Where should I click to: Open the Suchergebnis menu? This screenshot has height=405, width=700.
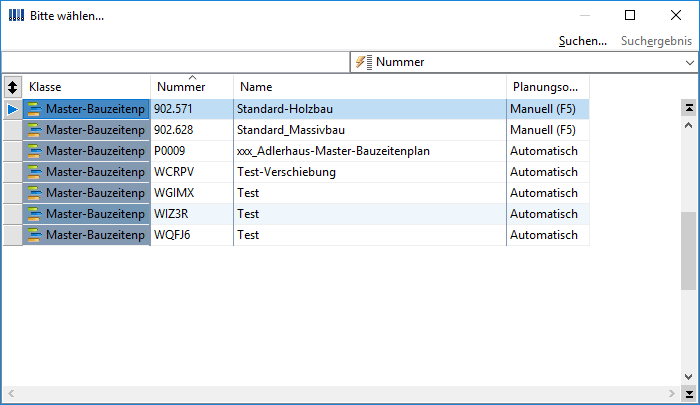pyautogui.click(x=656, y=41)
